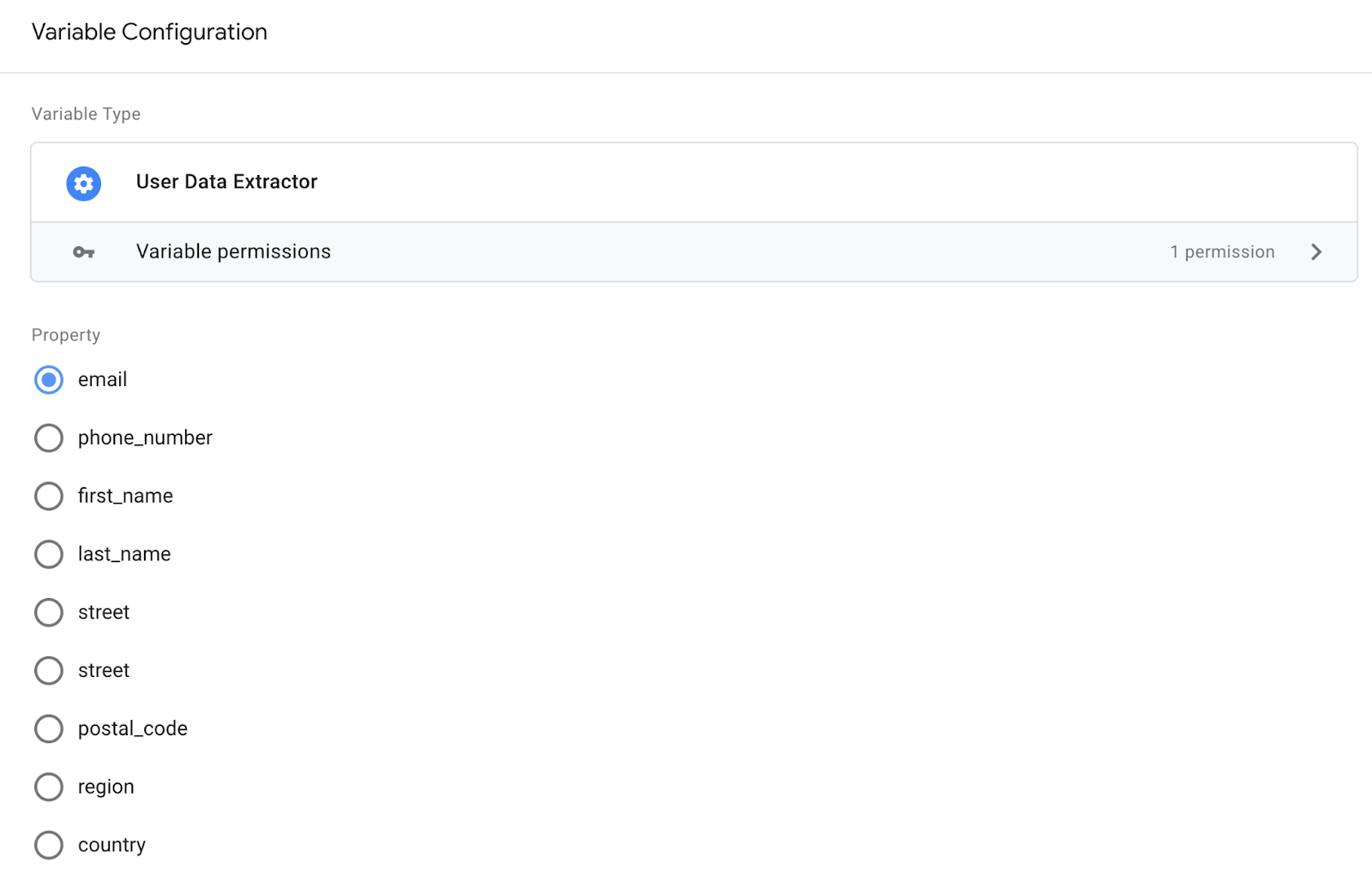
Task: Choose the second street property option
Action: (x=49, y=670)
